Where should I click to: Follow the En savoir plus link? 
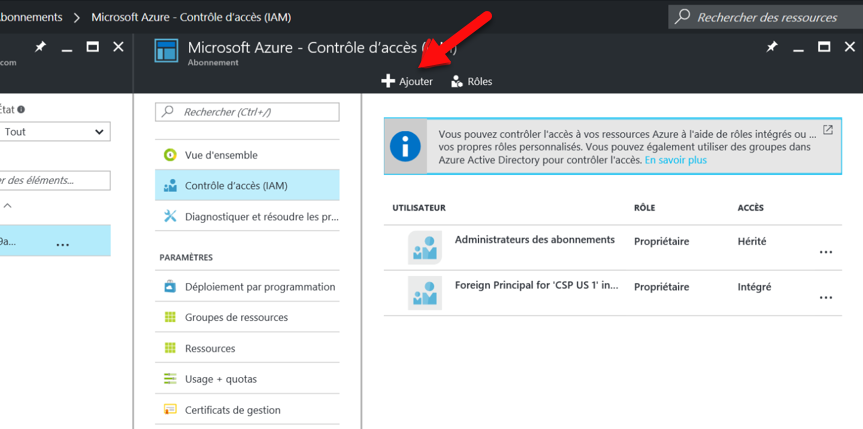(675, 160)
